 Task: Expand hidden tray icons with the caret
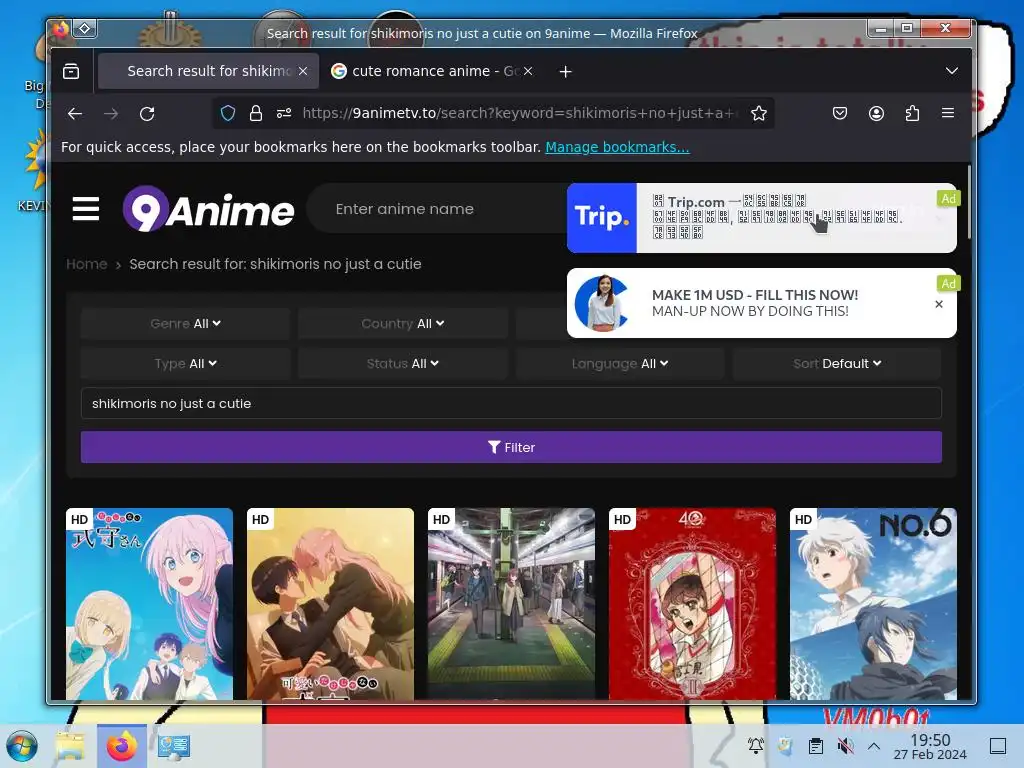pos(874,746)
